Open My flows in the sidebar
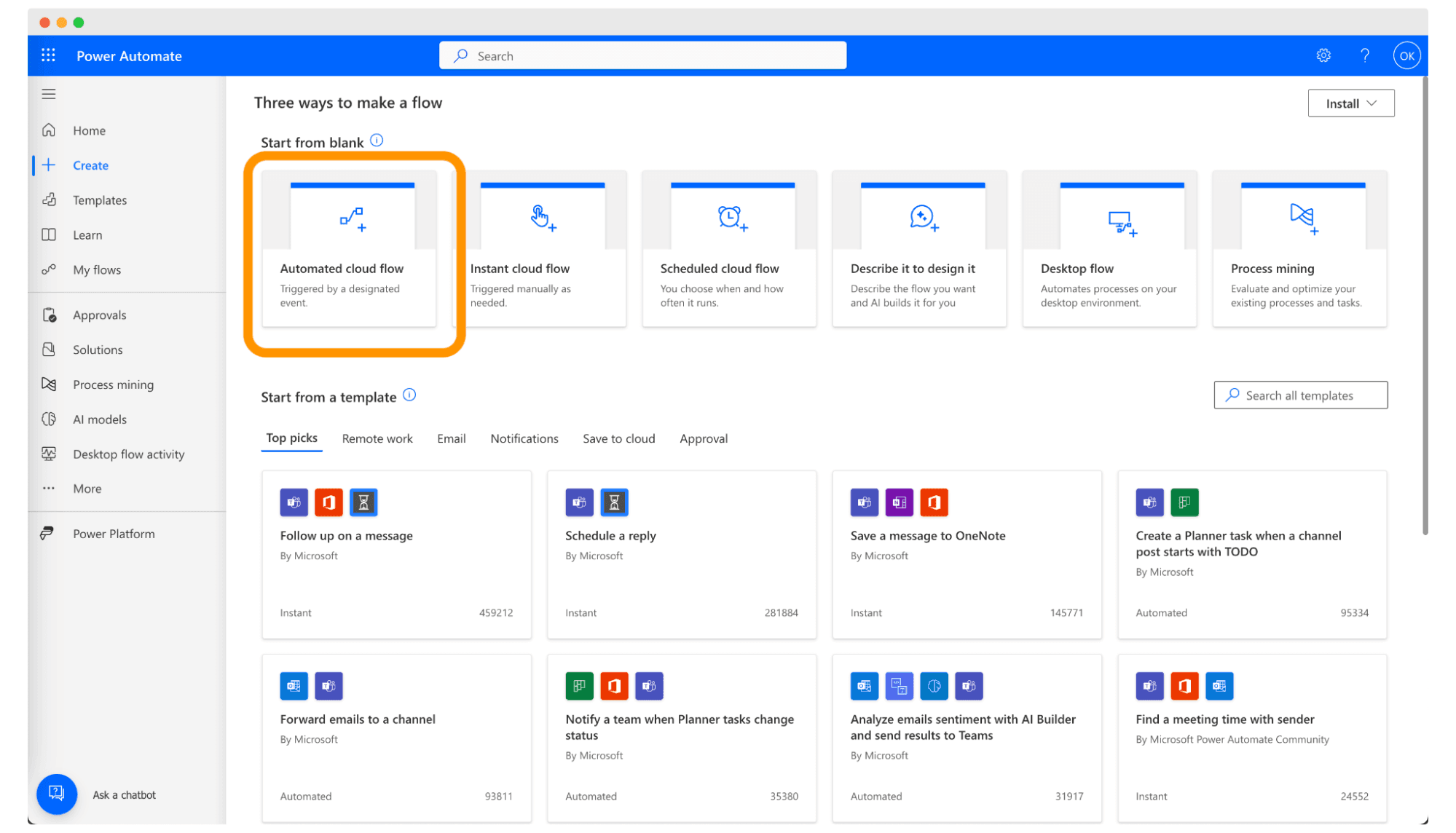 [97, 269]
